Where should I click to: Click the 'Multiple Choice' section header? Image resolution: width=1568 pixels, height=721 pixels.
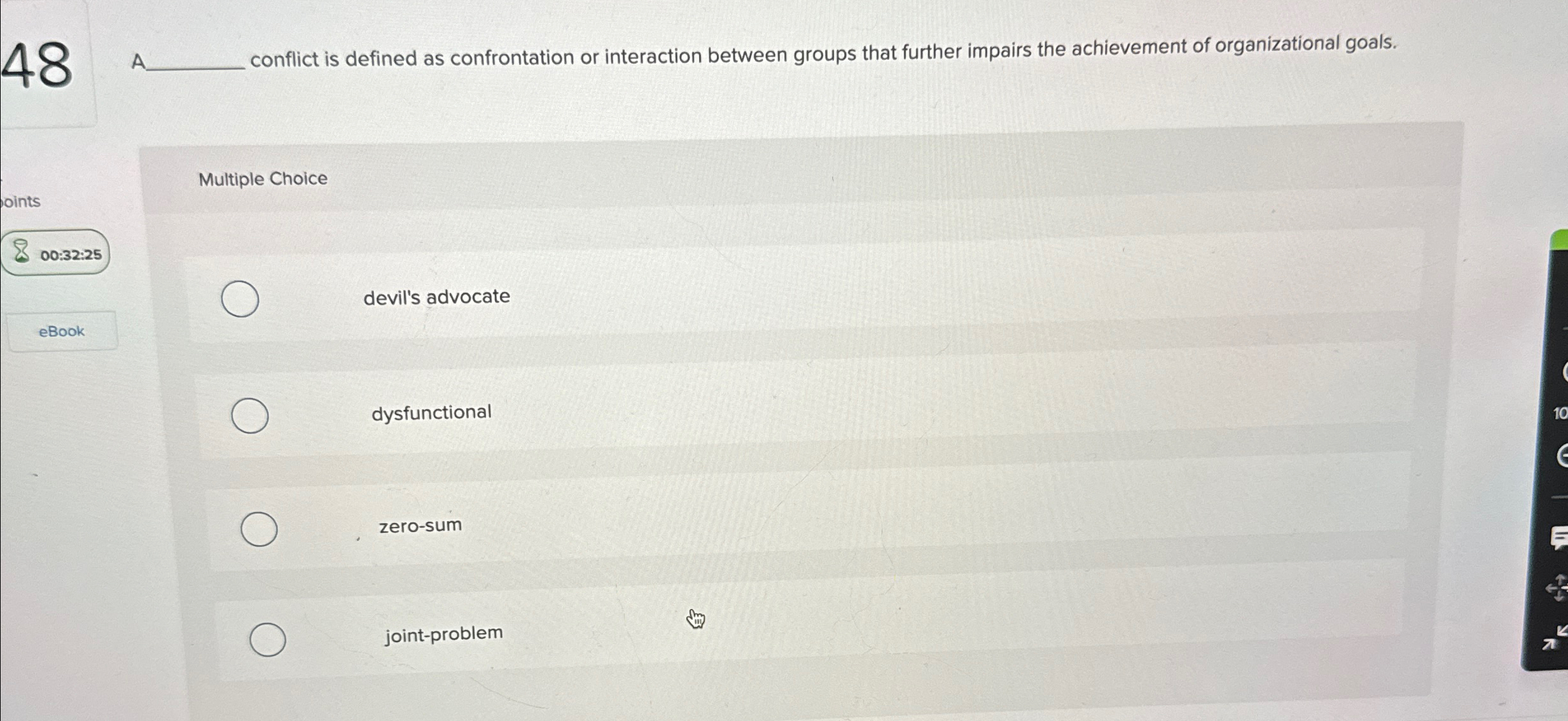click(x=262, y=179)
